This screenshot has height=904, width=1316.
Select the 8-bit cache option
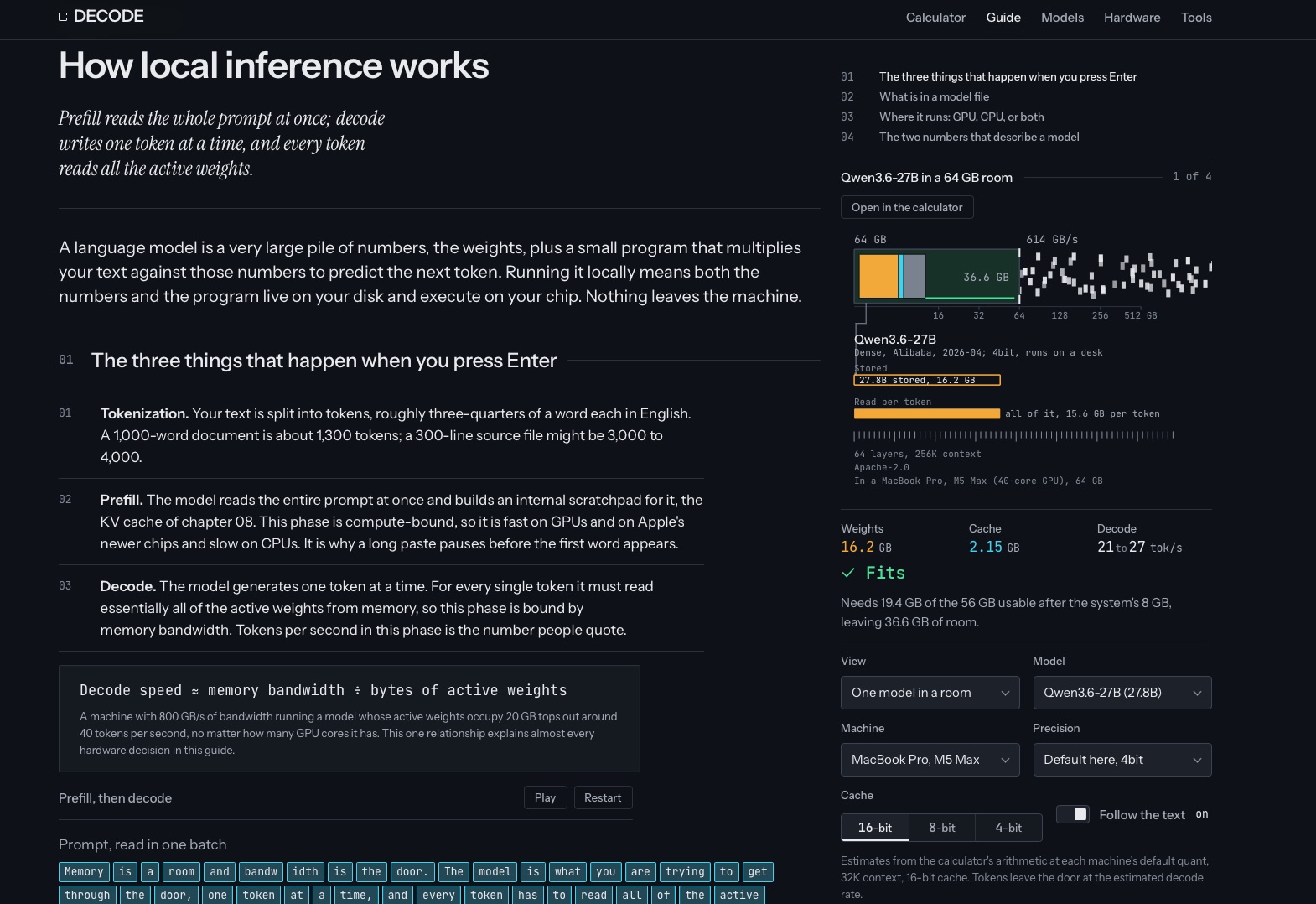tap(942, 828)
